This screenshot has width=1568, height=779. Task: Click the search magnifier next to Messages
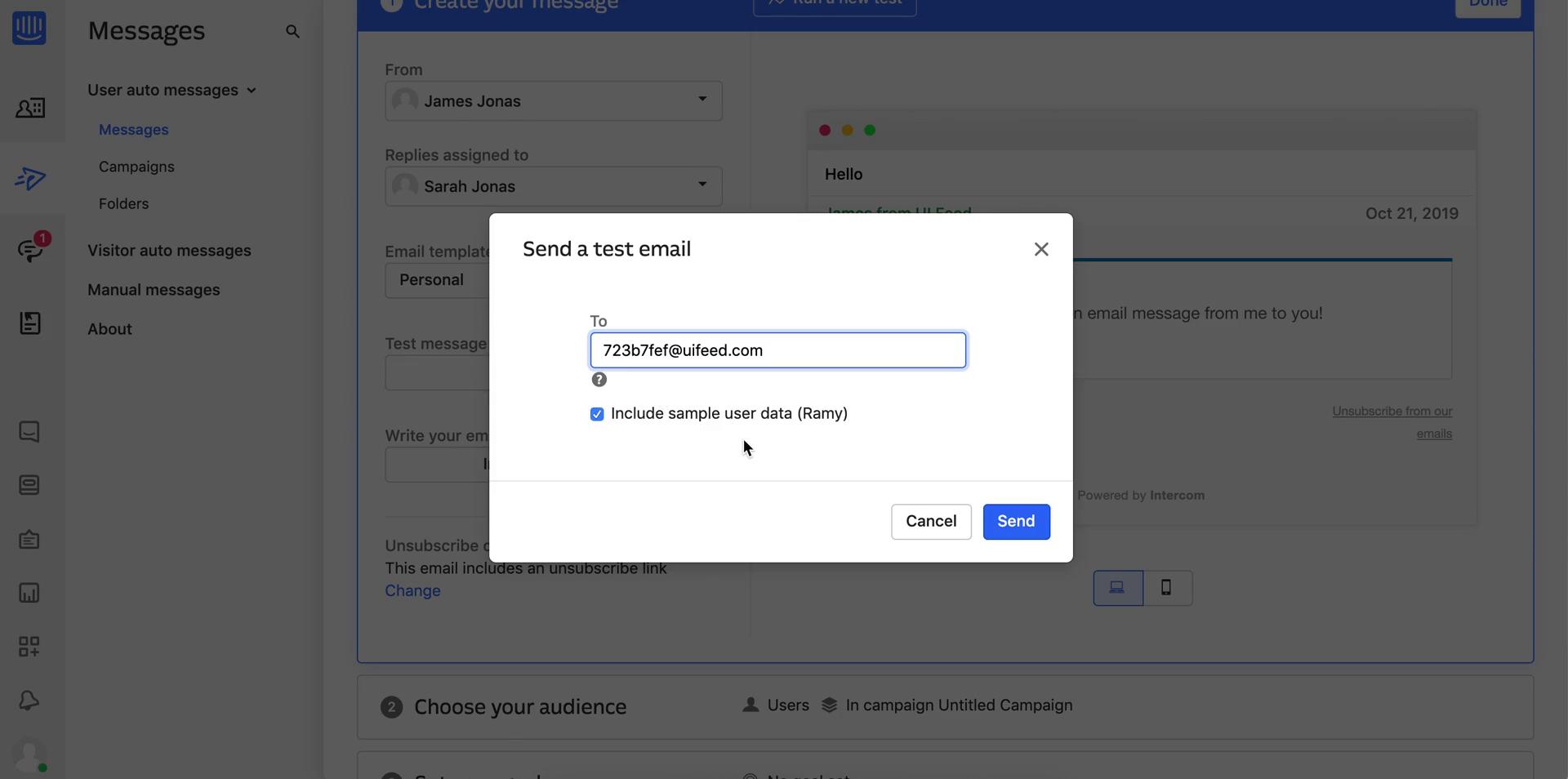click(x=292, y=32)
